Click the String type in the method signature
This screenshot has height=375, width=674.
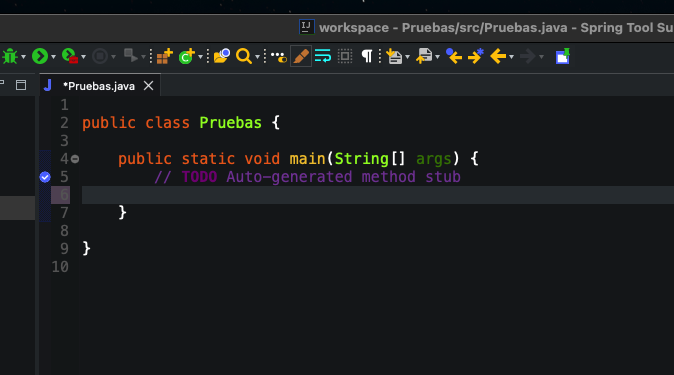[362, 159]
